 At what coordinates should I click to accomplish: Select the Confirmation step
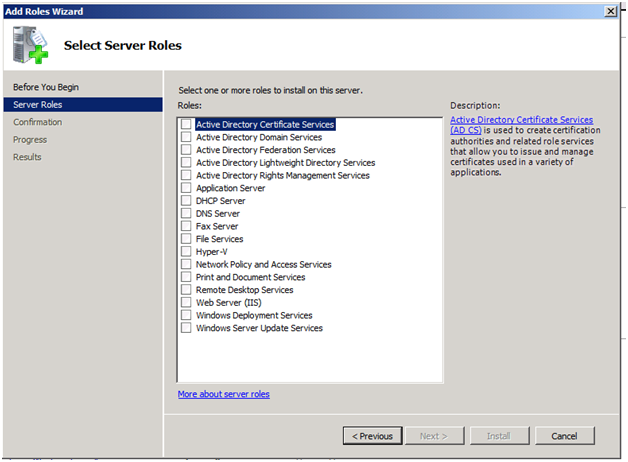(x=37, y=122)
